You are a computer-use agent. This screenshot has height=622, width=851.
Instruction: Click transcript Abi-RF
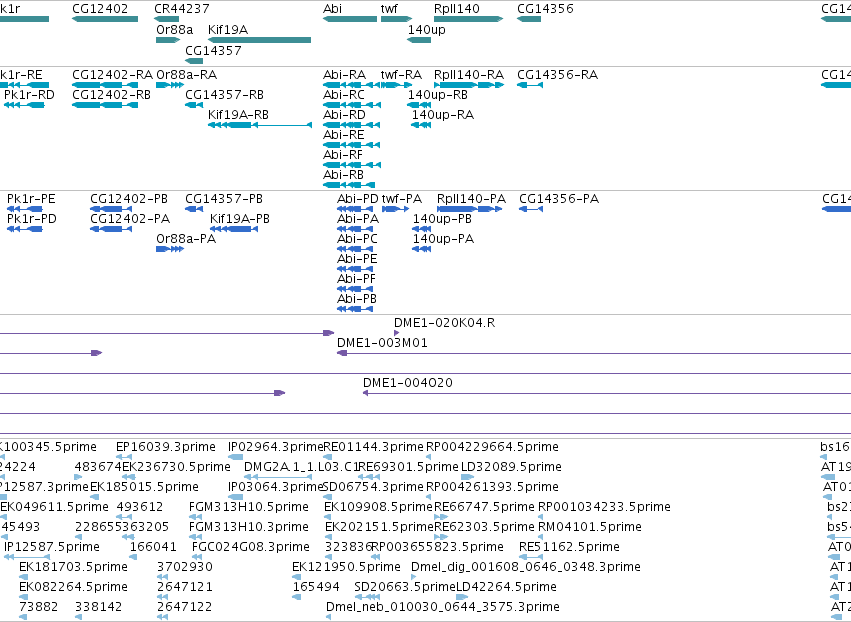(x=352, y=165)
